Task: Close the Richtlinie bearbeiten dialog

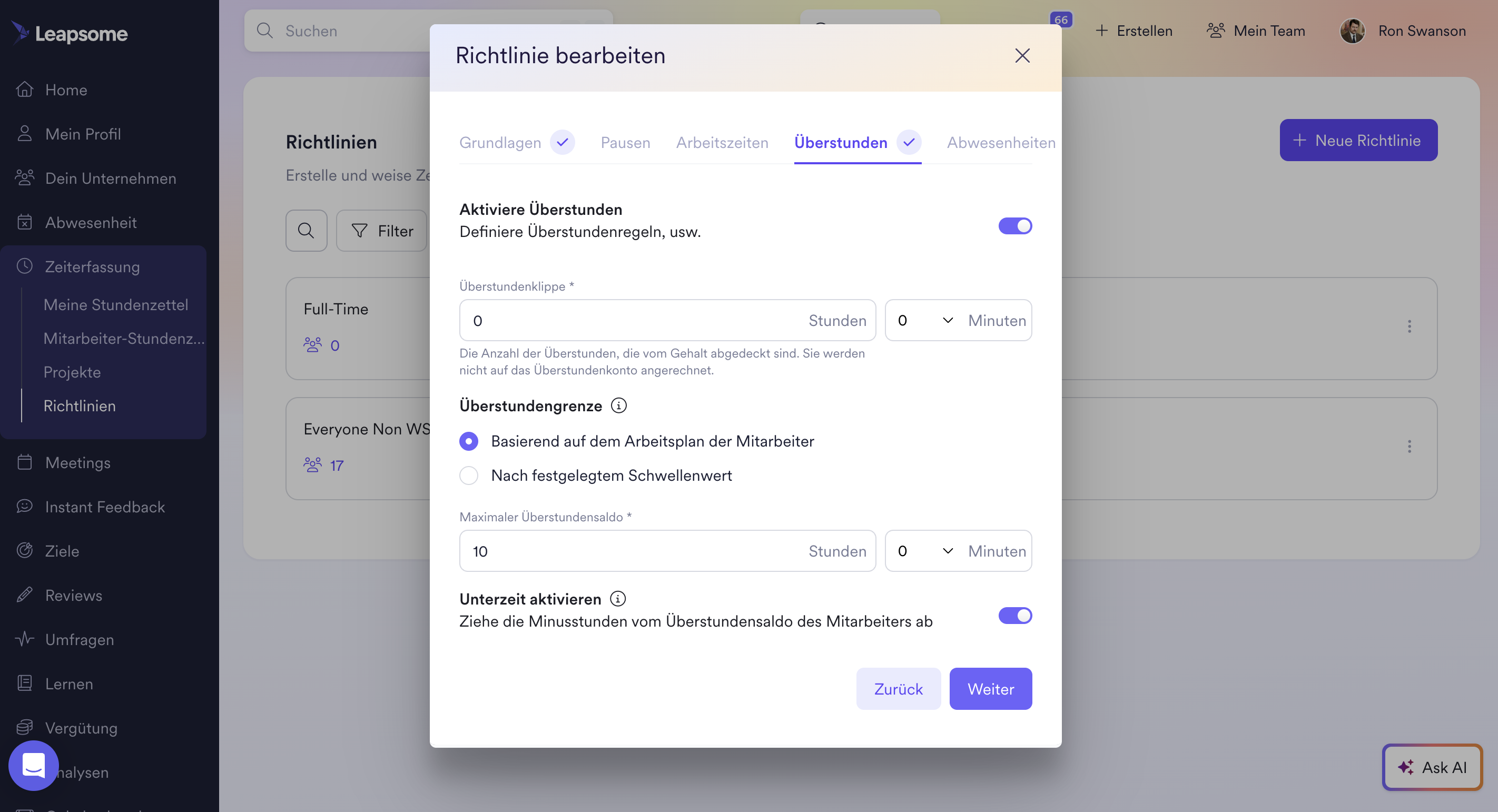Action: click(x=1022, y=56)
